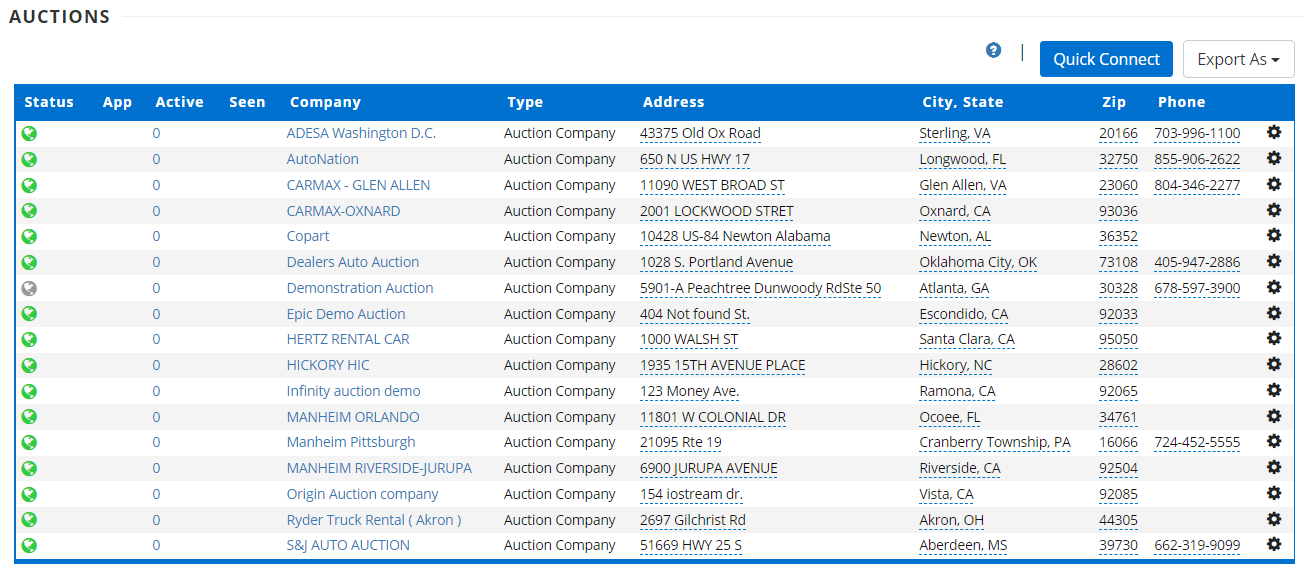1304x570 pixels.
Task: Sort by the Phone column header
Action: [1181, 102]
